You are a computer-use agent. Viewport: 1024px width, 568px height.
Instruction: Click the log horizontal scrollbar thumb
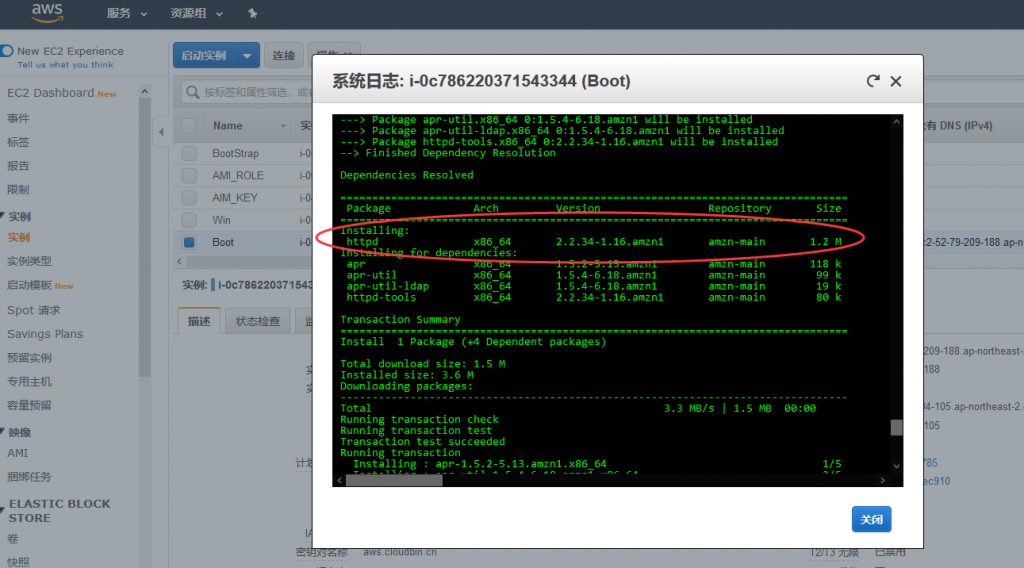[x=394, y=481]
